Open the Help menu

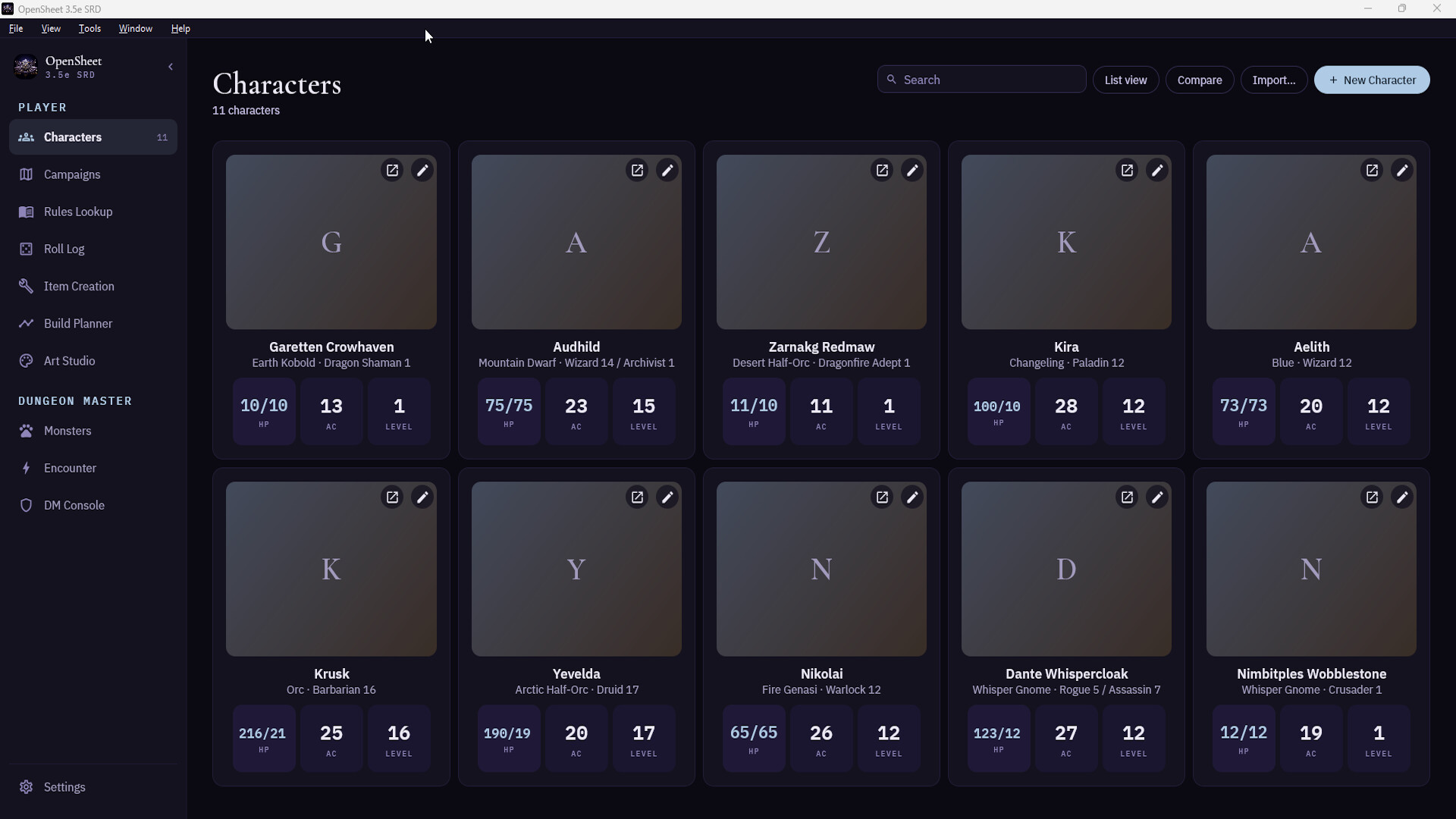click(x=180, y=28)
